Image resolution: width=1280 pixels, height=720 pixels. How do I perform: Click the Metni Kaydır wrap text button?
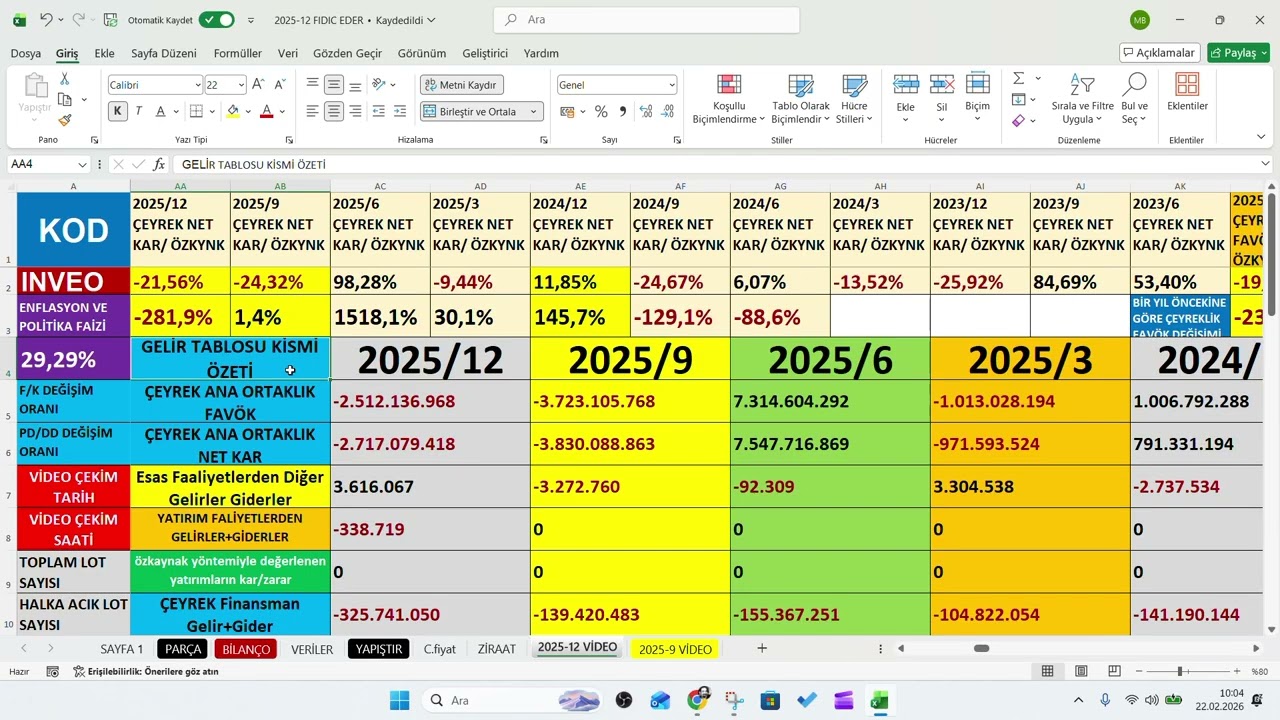click(x=461, y=85)
